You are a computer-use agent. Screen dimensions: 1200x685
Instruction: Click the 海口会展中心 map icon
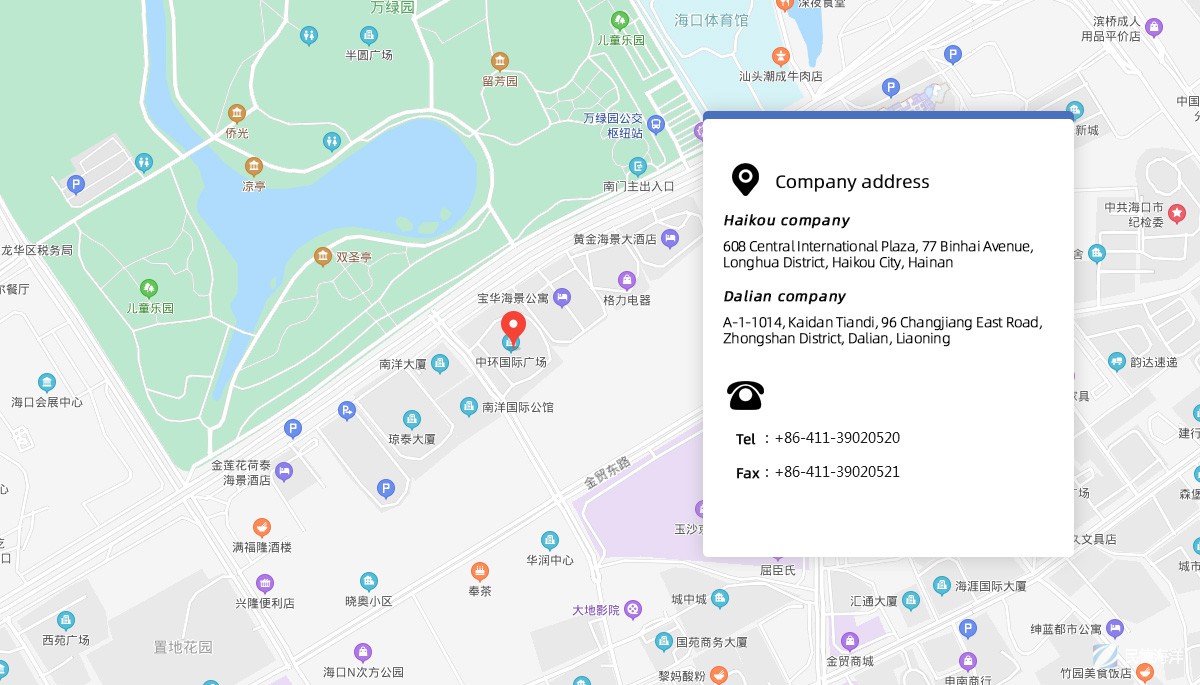pos(47,382)
